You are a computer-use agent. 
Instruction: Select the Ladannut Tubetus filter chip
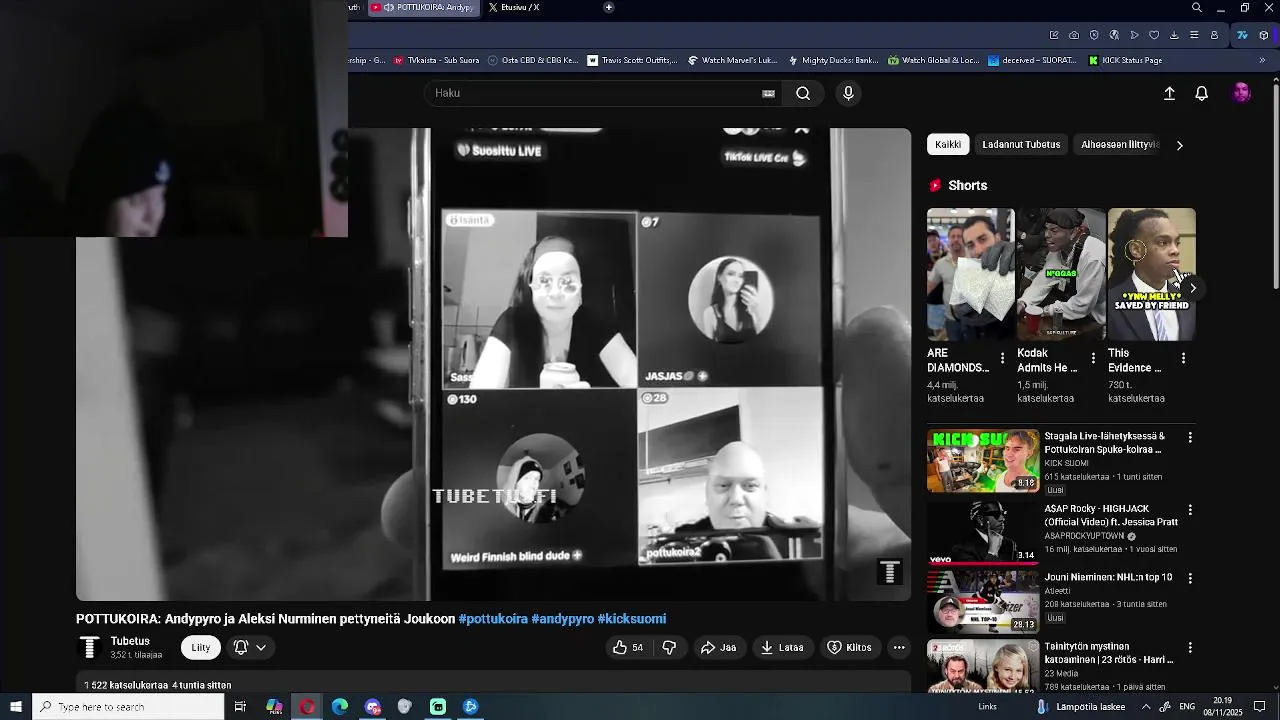[x=1021, y=145]
